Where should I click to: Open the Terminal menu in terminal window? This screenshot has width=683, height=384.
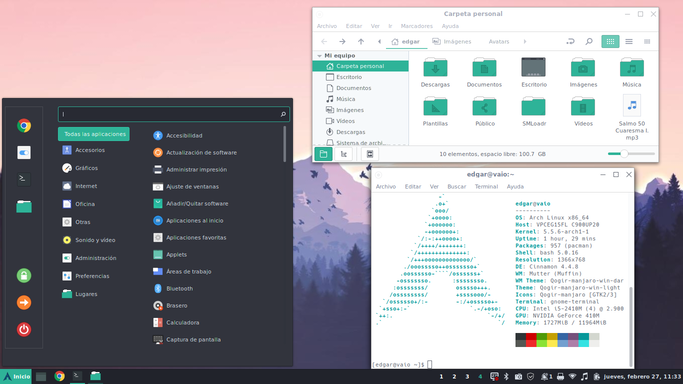click(x=486, y=186)
